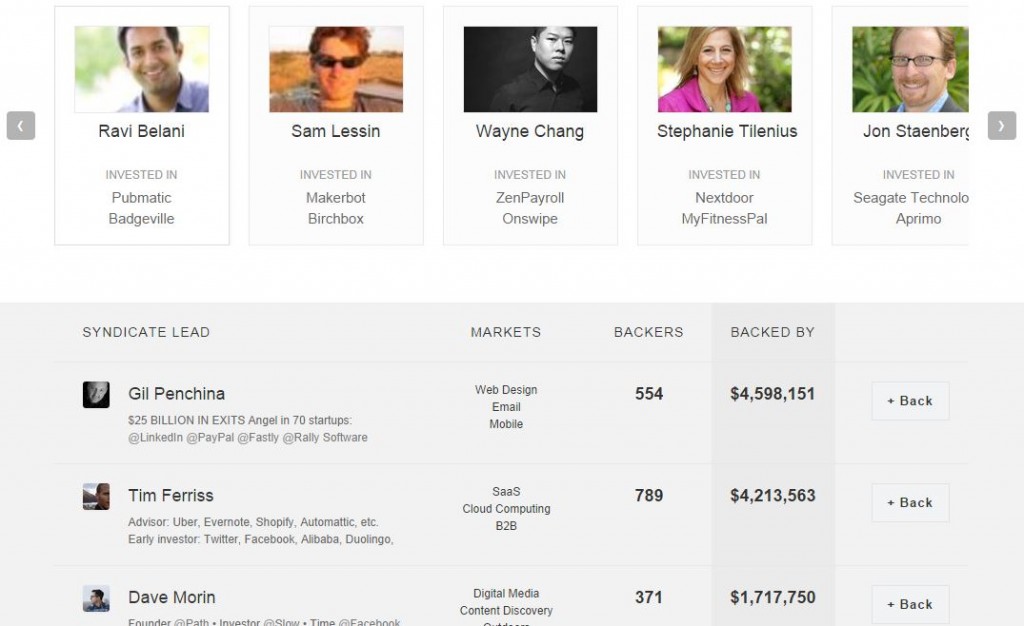This screenshot has width=1024, height=626.
Task: Click Cloud Computing market for Tim Ferriss
Action: (506, 509)
